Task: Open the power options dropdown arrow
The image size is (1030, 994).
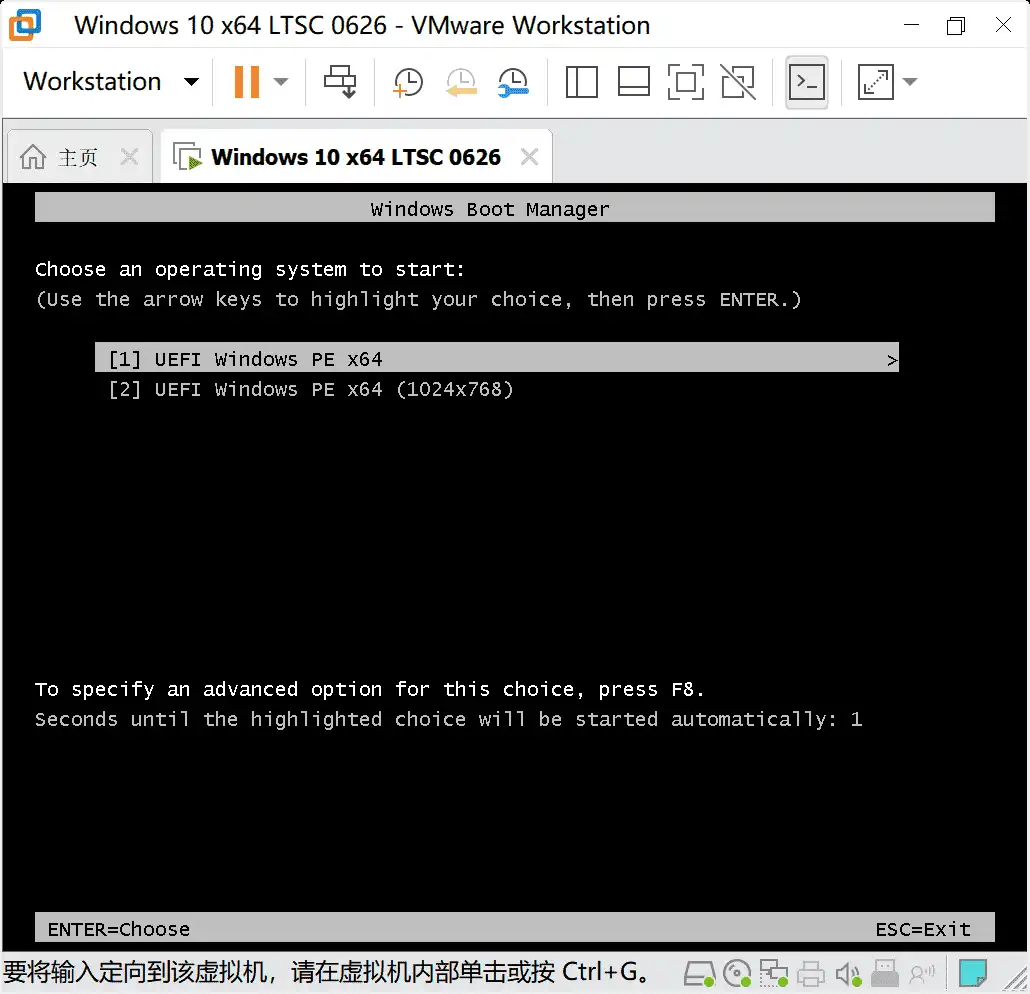Action: tap(281, 82)
